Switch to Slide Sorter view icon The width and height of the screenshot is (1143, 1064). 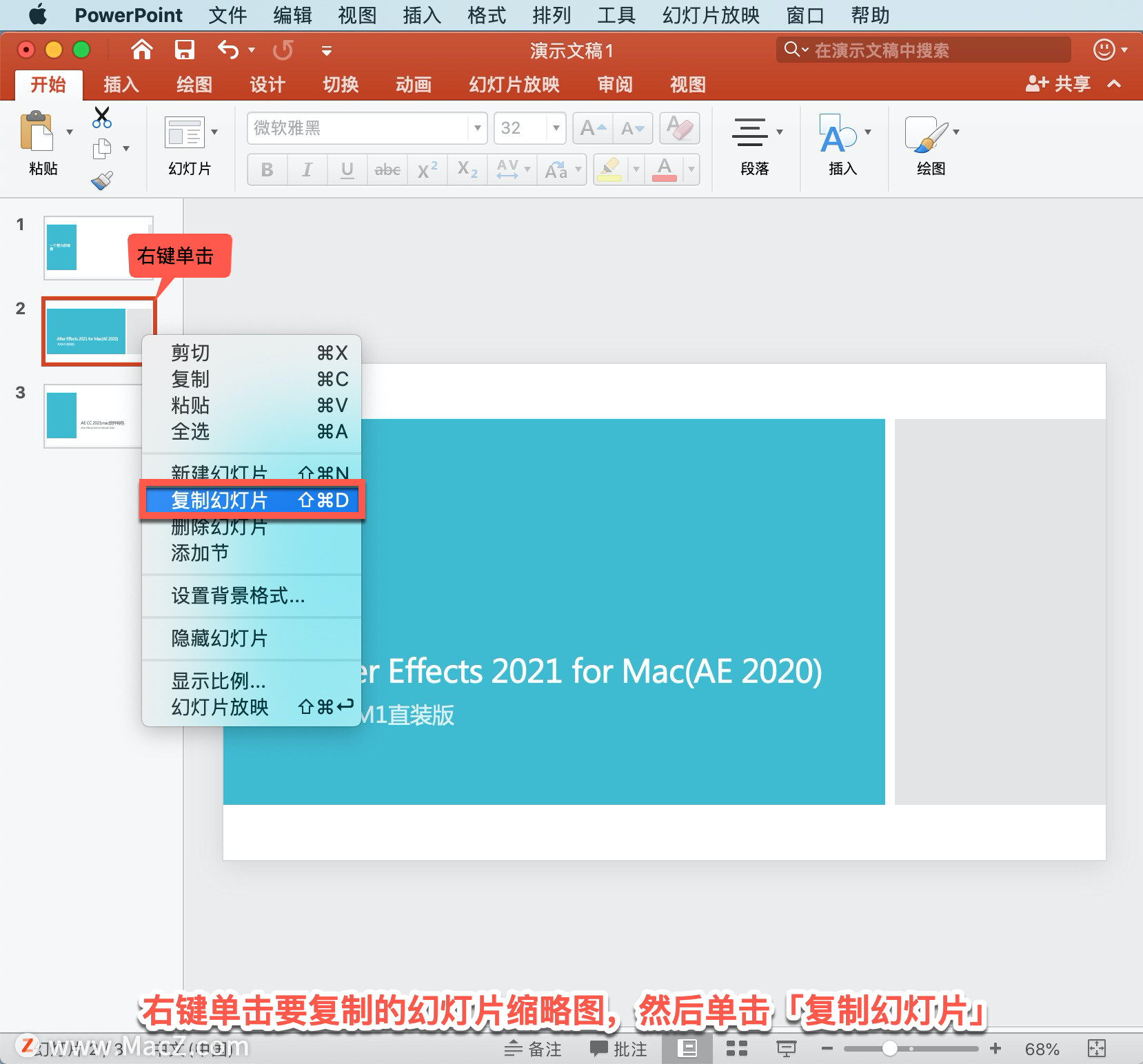[x=737, y=1049]
